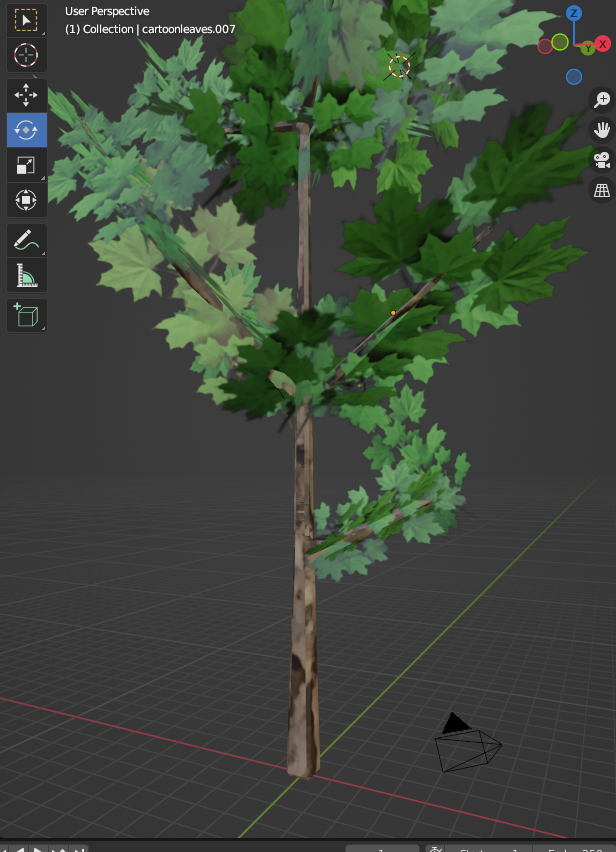Click the User Perspective label

(107, 11)
